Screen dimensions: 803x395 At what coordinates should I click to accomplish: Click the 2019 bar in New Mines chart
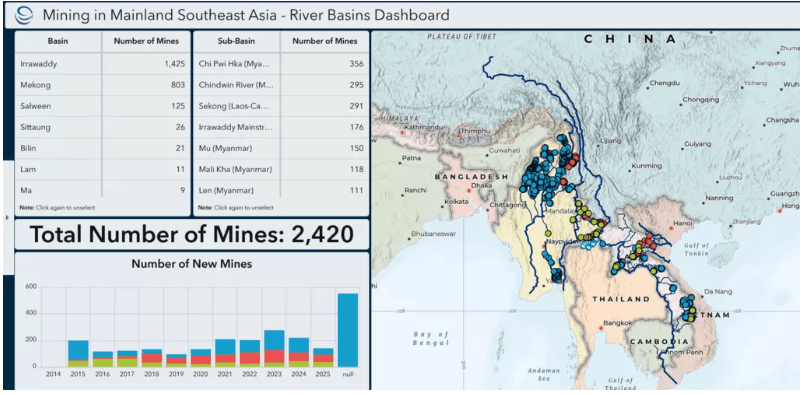click(177, 360)
